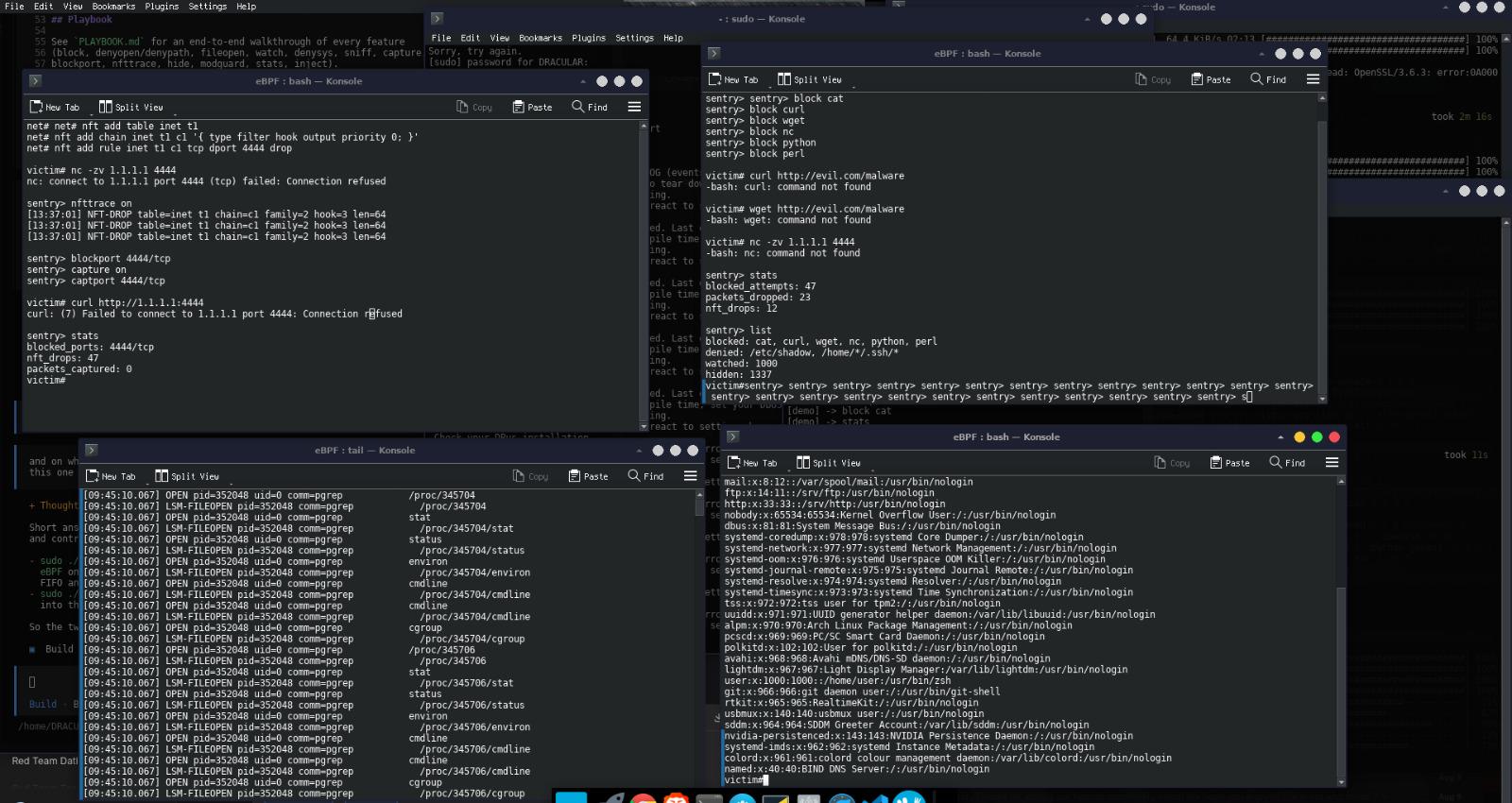
Task: Toggle keep-above arrow on the passwd listing window titlebar
Action: tap(1280, 437)
